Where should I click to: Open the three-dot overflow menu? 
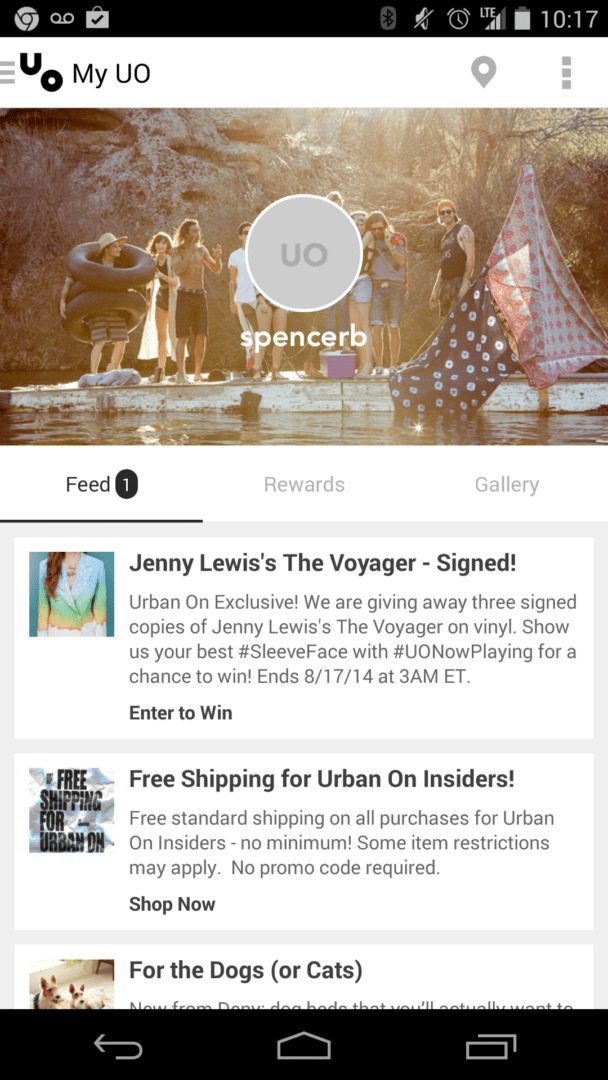point(566,72)
